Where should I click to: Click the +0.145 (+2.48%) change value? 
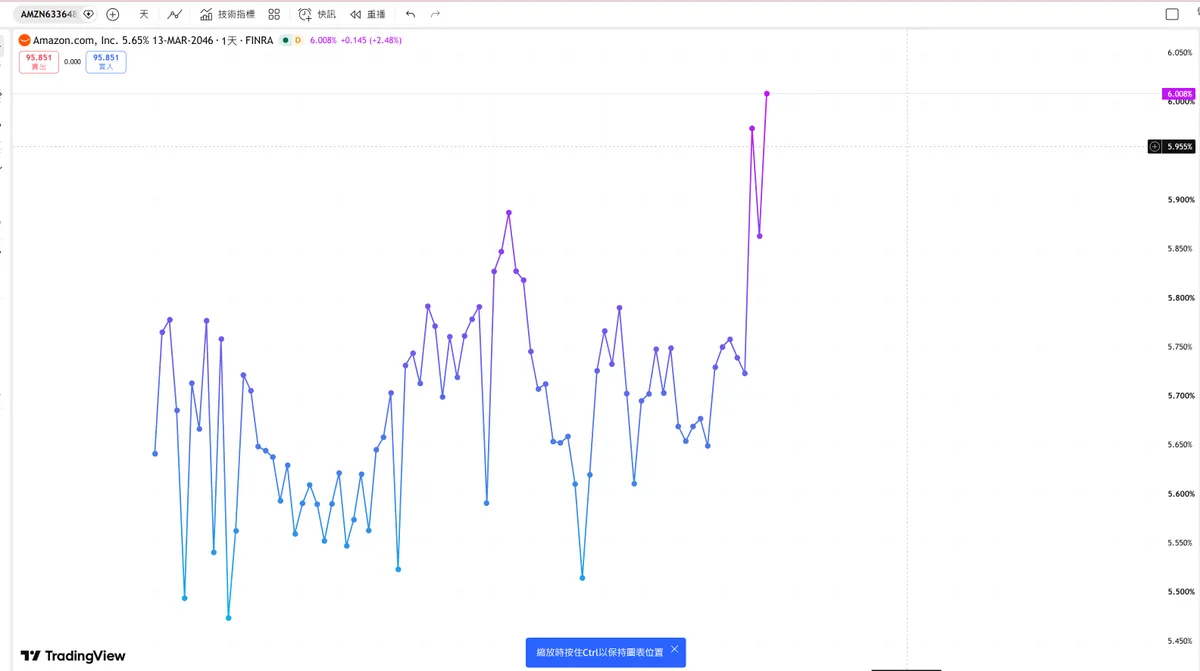click(371, 40)
